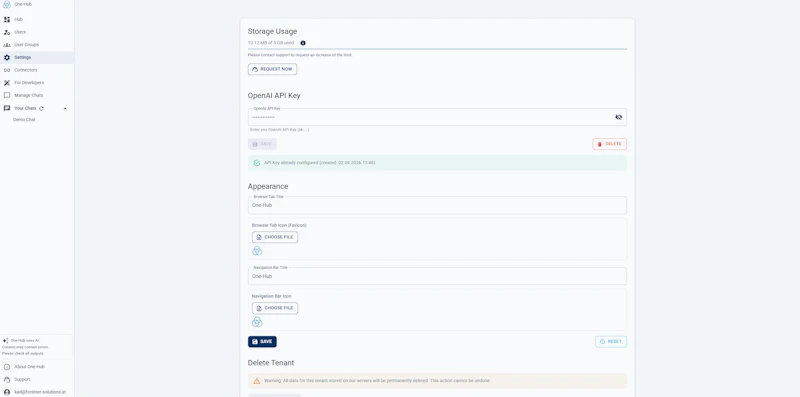The image size is (800, 397).
Task: Choose file for Browser Tab Icon favicon
Action: 275,237
